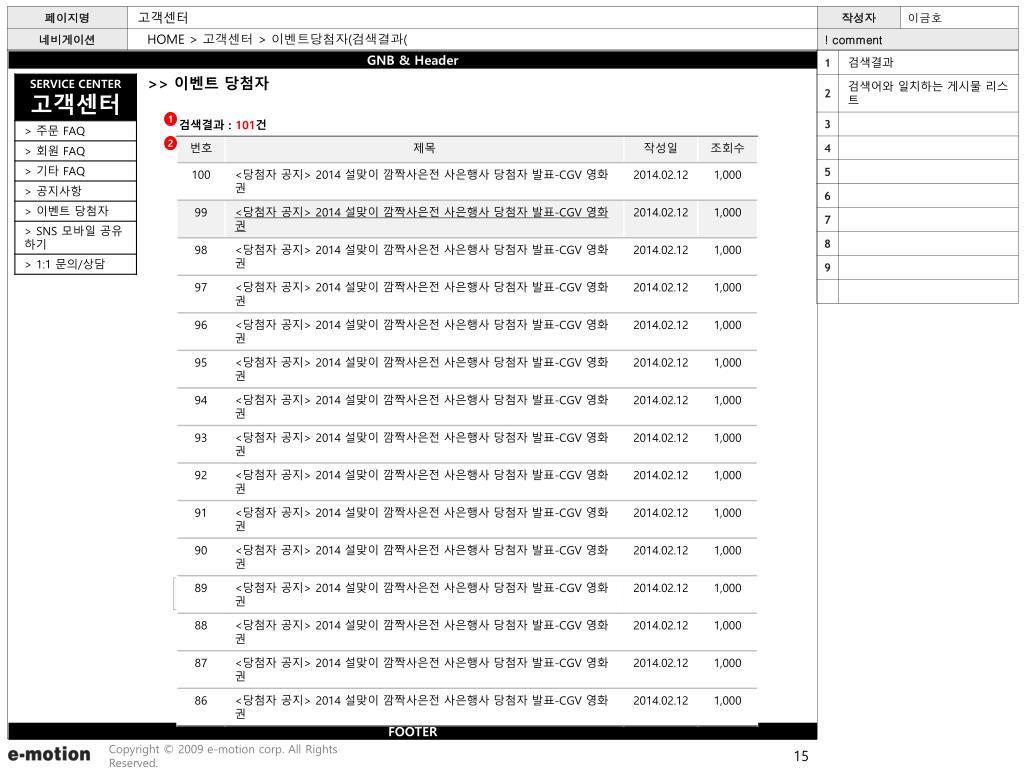Click the 제목 column header
The image size is (1024, 768).
(424, 148)
